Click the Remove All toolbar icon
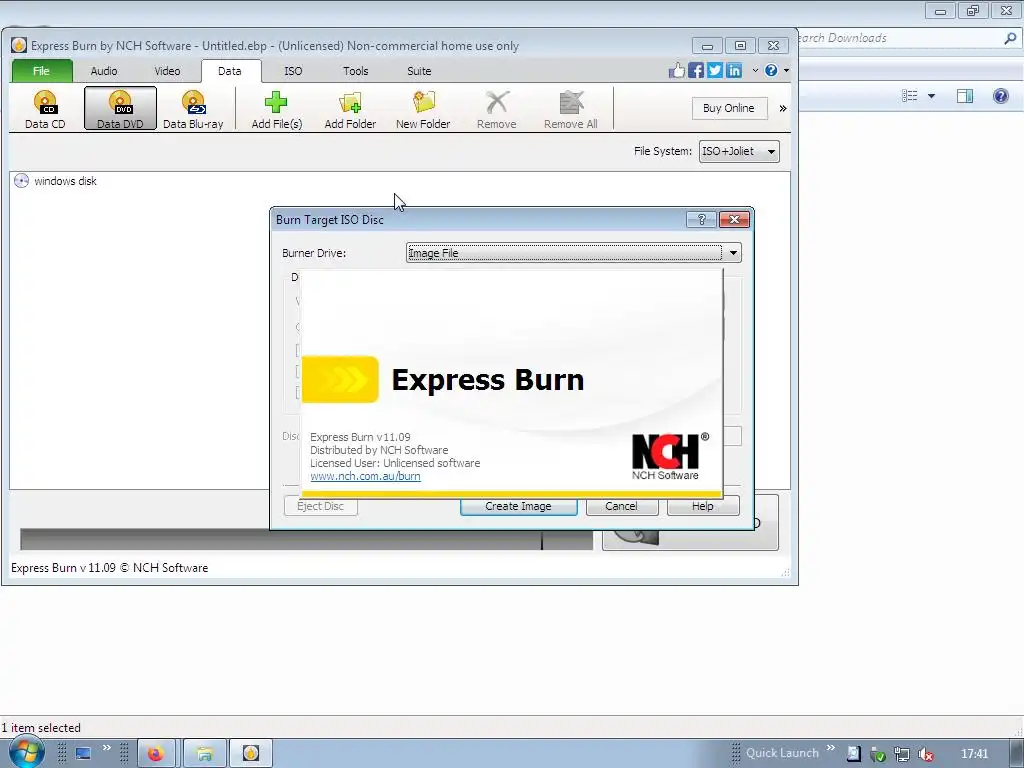1024x768 pixels. 570,108
